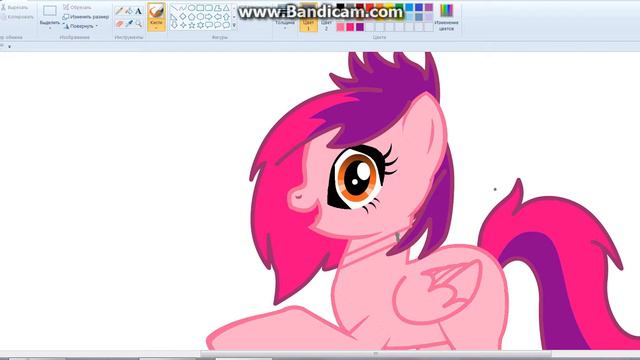Viewport: 640px width, 360px height.
Task: Move the shapes gallery down one row
Action: click(x=234, y=17)
